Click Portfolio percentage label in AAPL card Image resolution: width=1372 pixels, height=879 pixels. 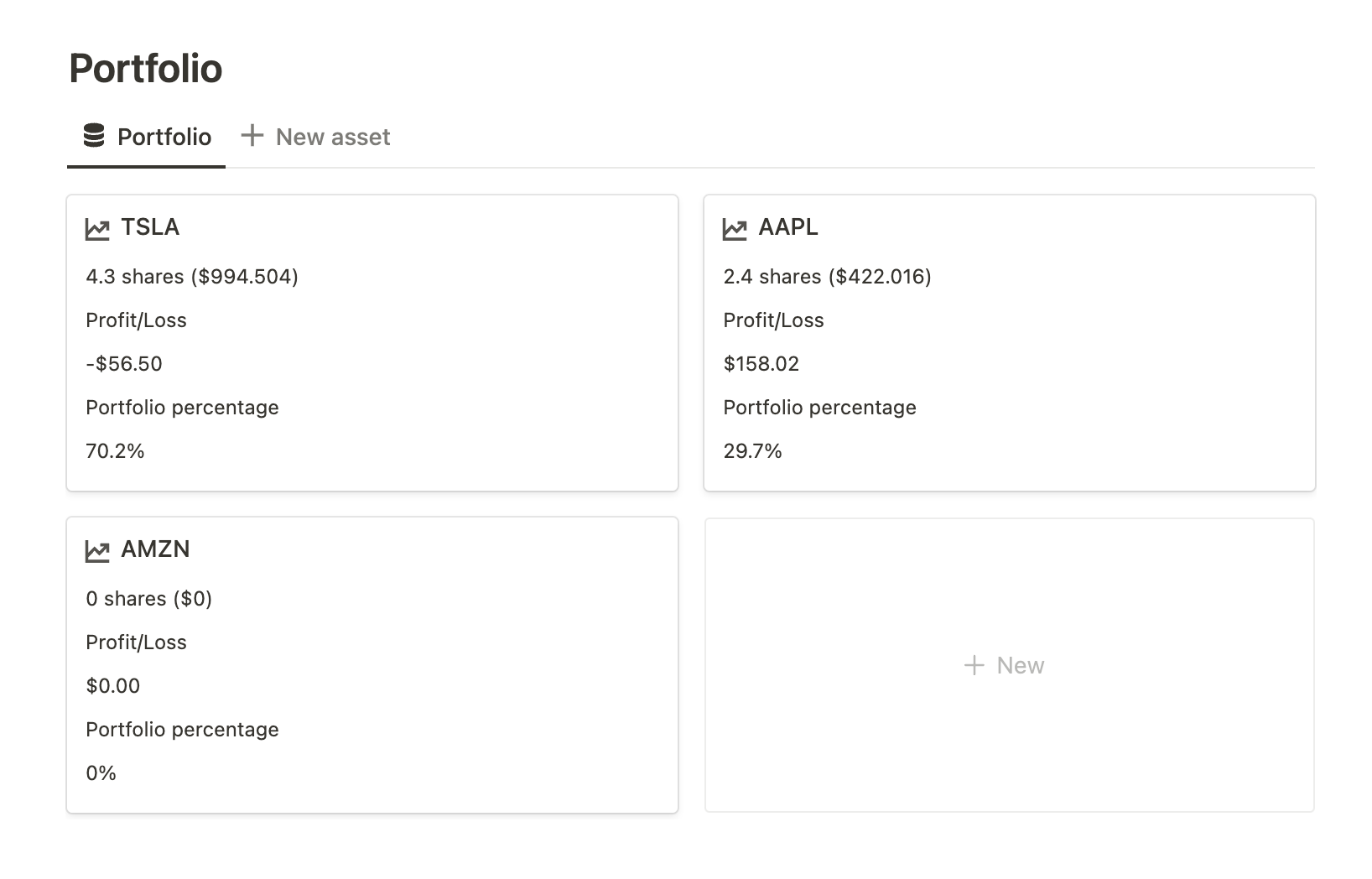pyautogui.click(x=820, y=408)
